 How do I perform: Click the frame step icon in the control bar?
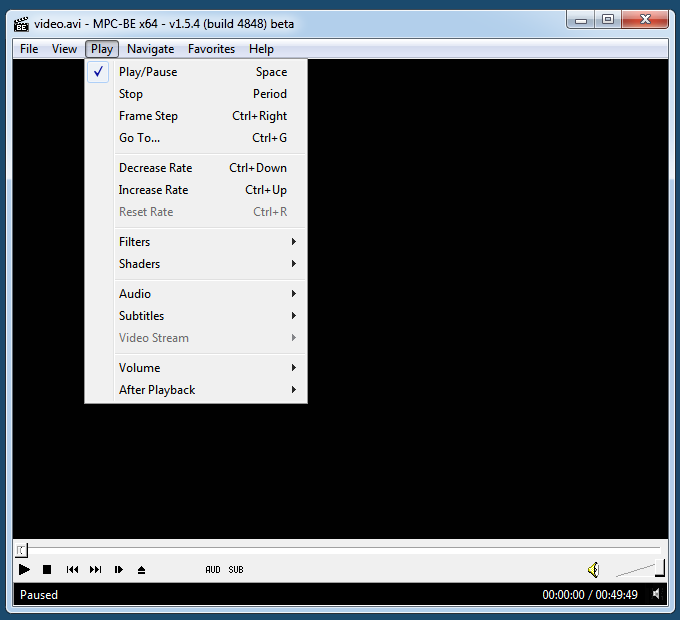118,569
